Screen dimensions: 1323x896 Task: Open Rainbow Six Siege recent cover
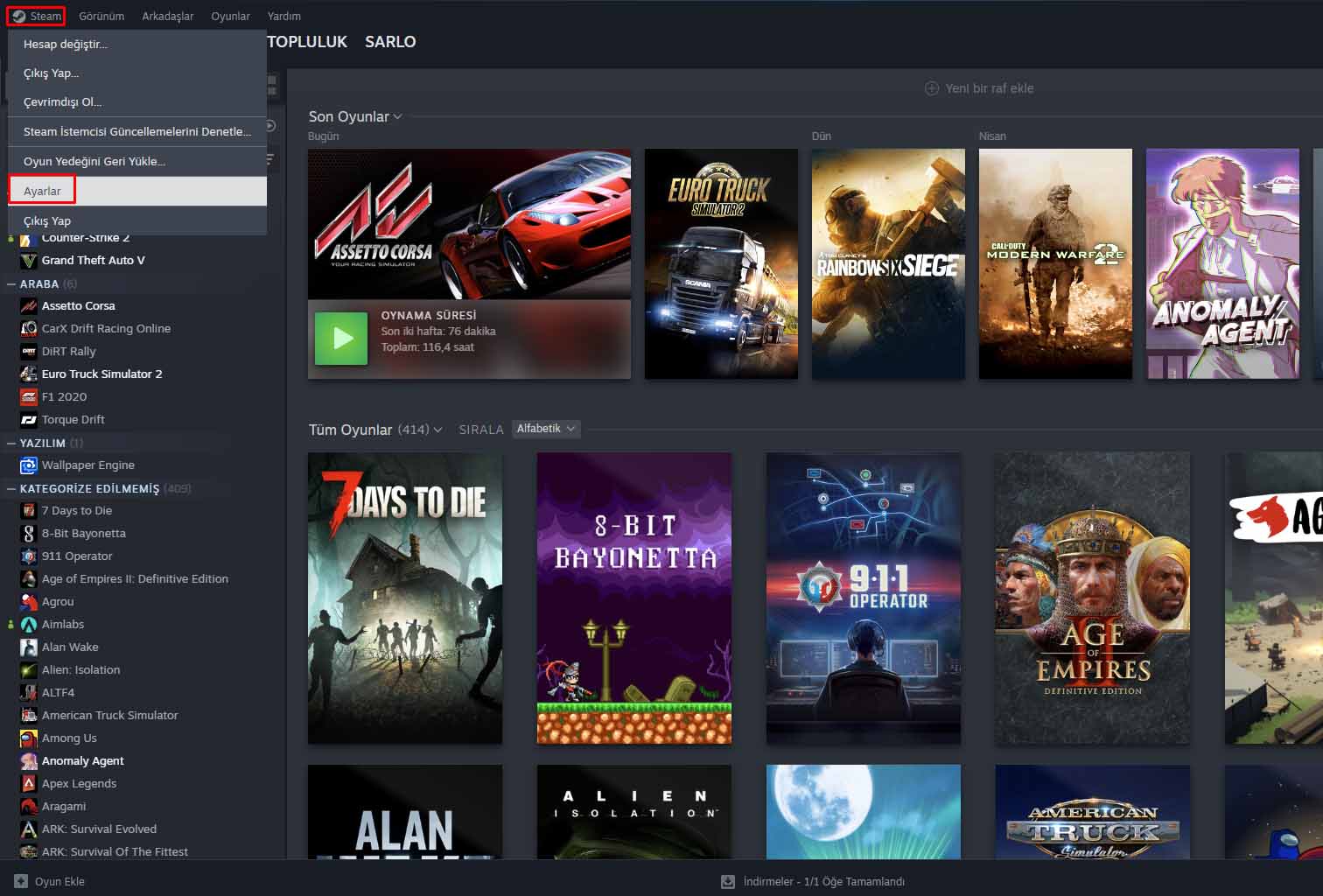[x=888, y=263]
